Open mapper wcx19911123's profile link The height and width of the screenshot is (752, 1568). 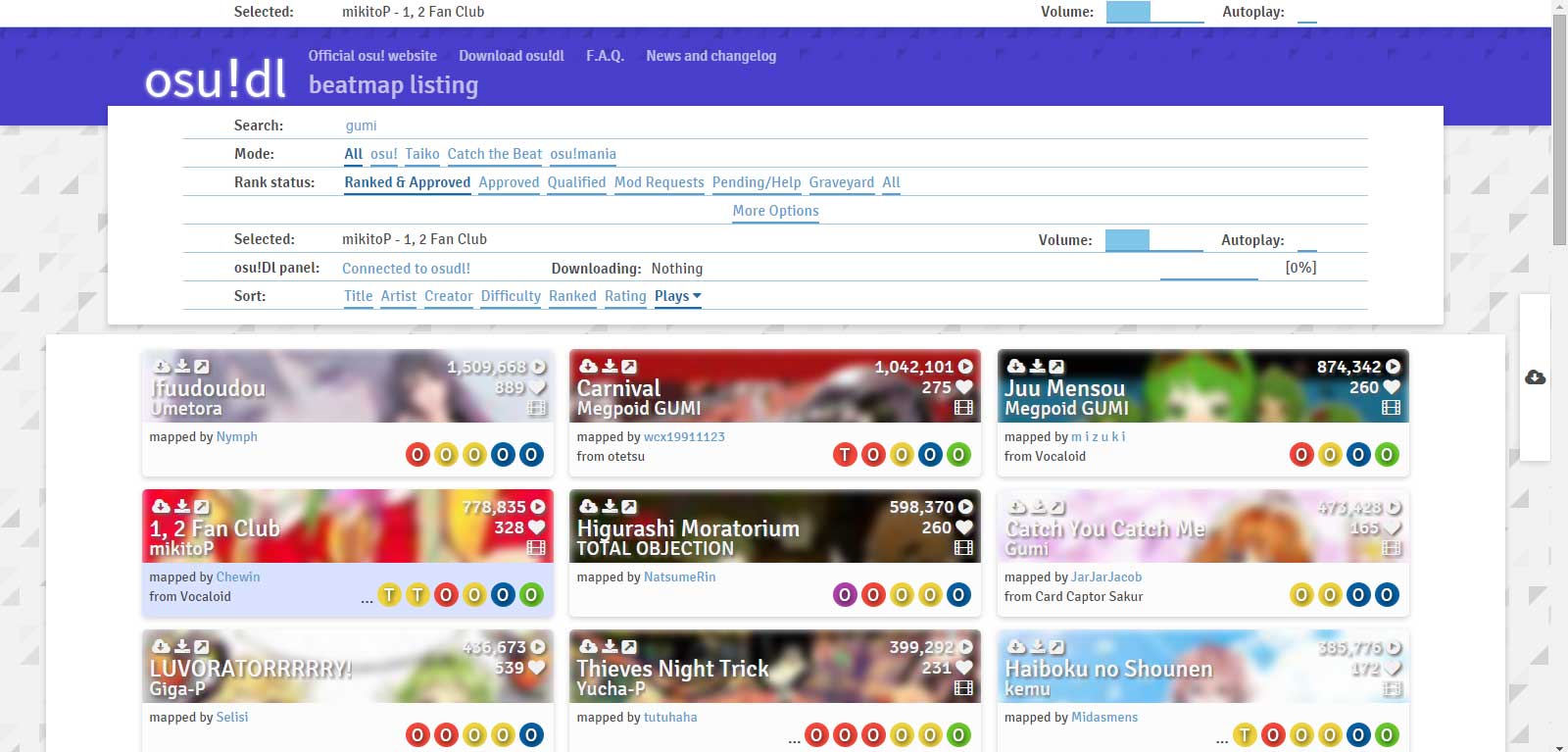pyautogui.click(x=684, y=437)
